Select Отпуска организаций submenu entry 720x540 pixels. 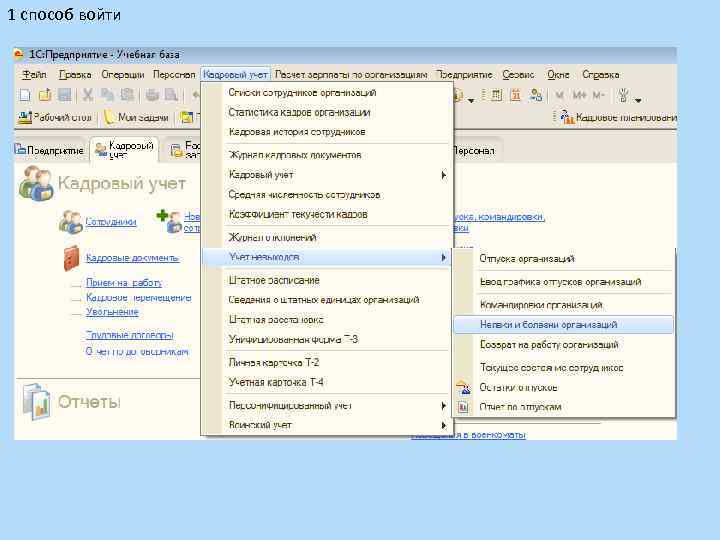(527, 259)
